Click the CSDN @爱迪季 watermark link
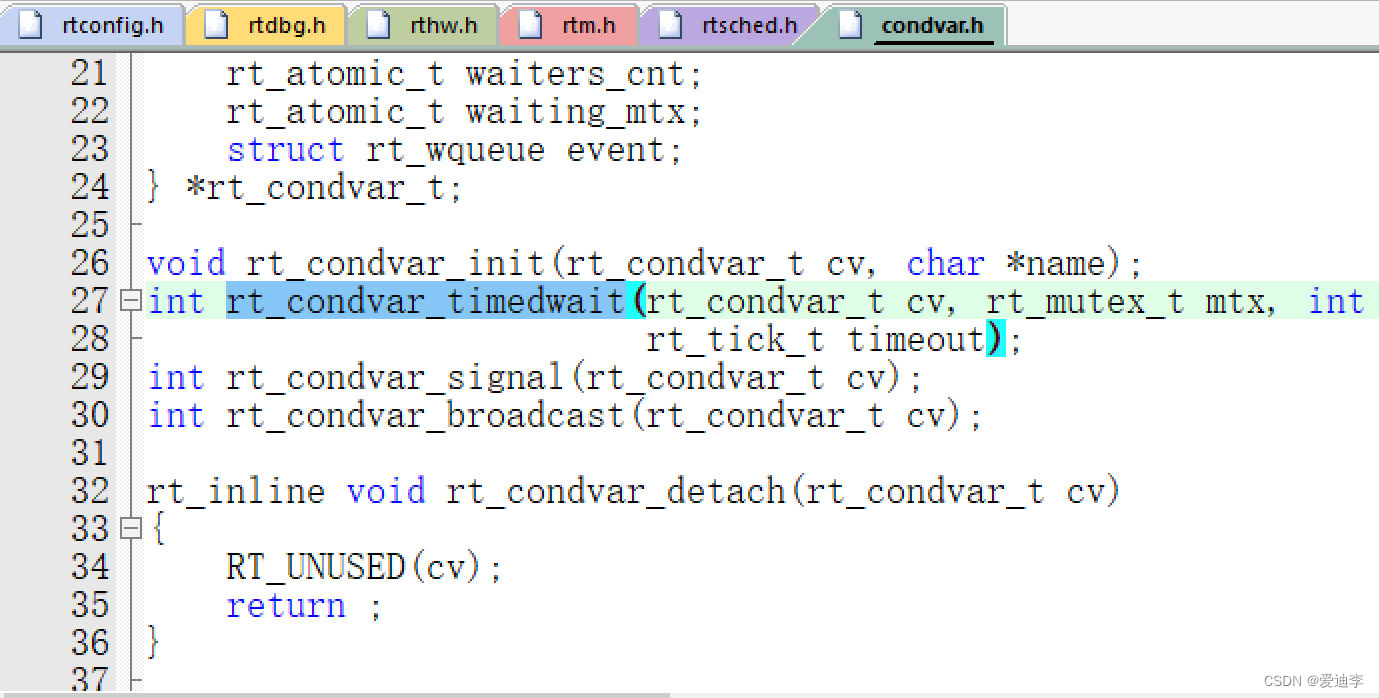Image resolution: width=1379 pixels, height=698 pixels. pos(1313,680)
